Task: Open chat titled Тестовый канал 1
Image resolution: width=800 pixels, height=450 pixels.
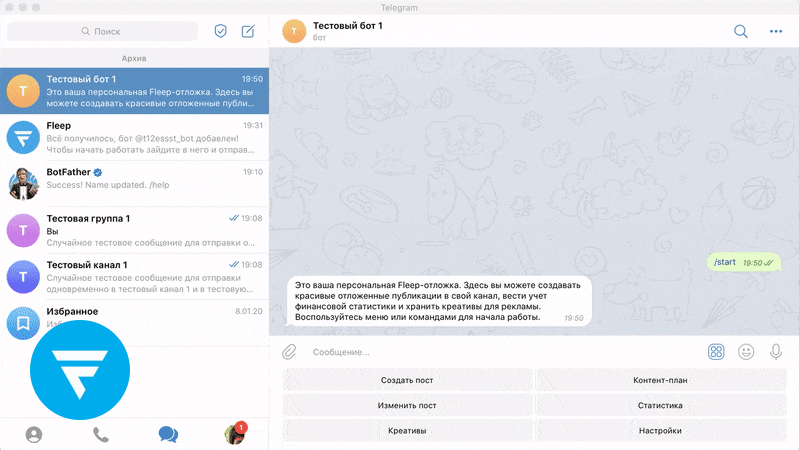Action: [87, 265]
